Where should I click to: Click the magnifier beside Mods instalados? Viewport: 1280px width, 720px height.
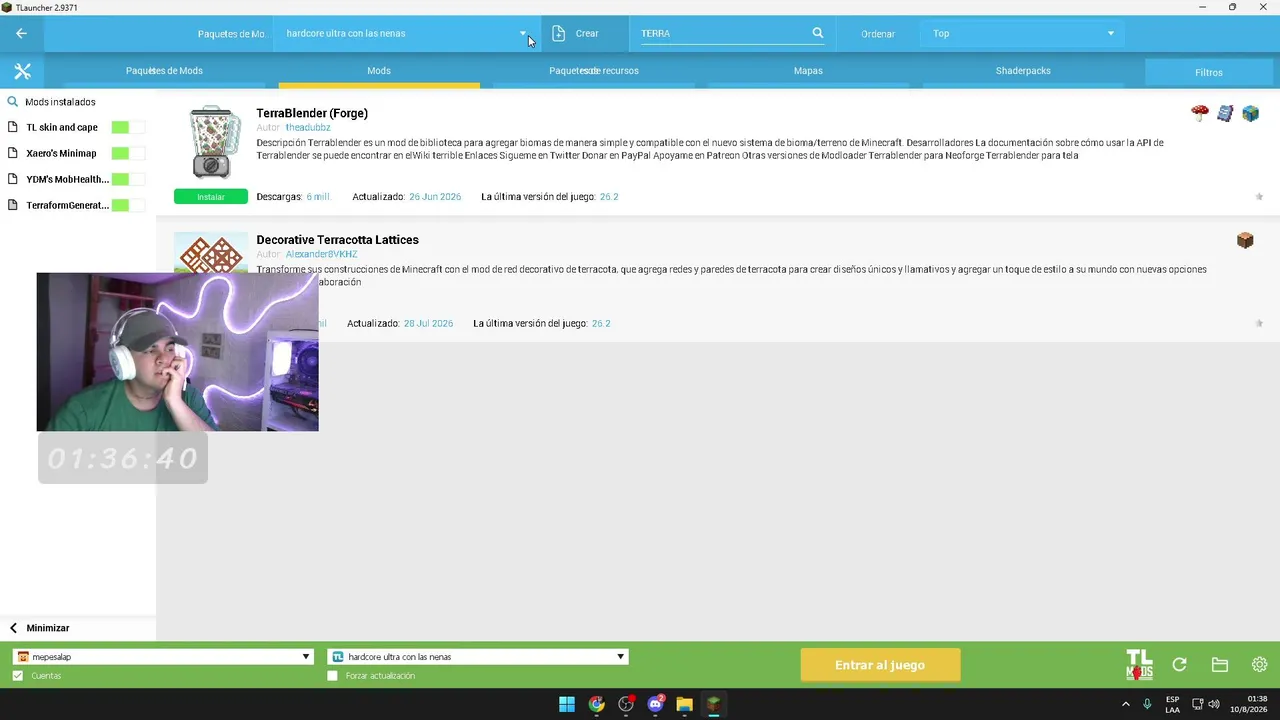point(13,102)
